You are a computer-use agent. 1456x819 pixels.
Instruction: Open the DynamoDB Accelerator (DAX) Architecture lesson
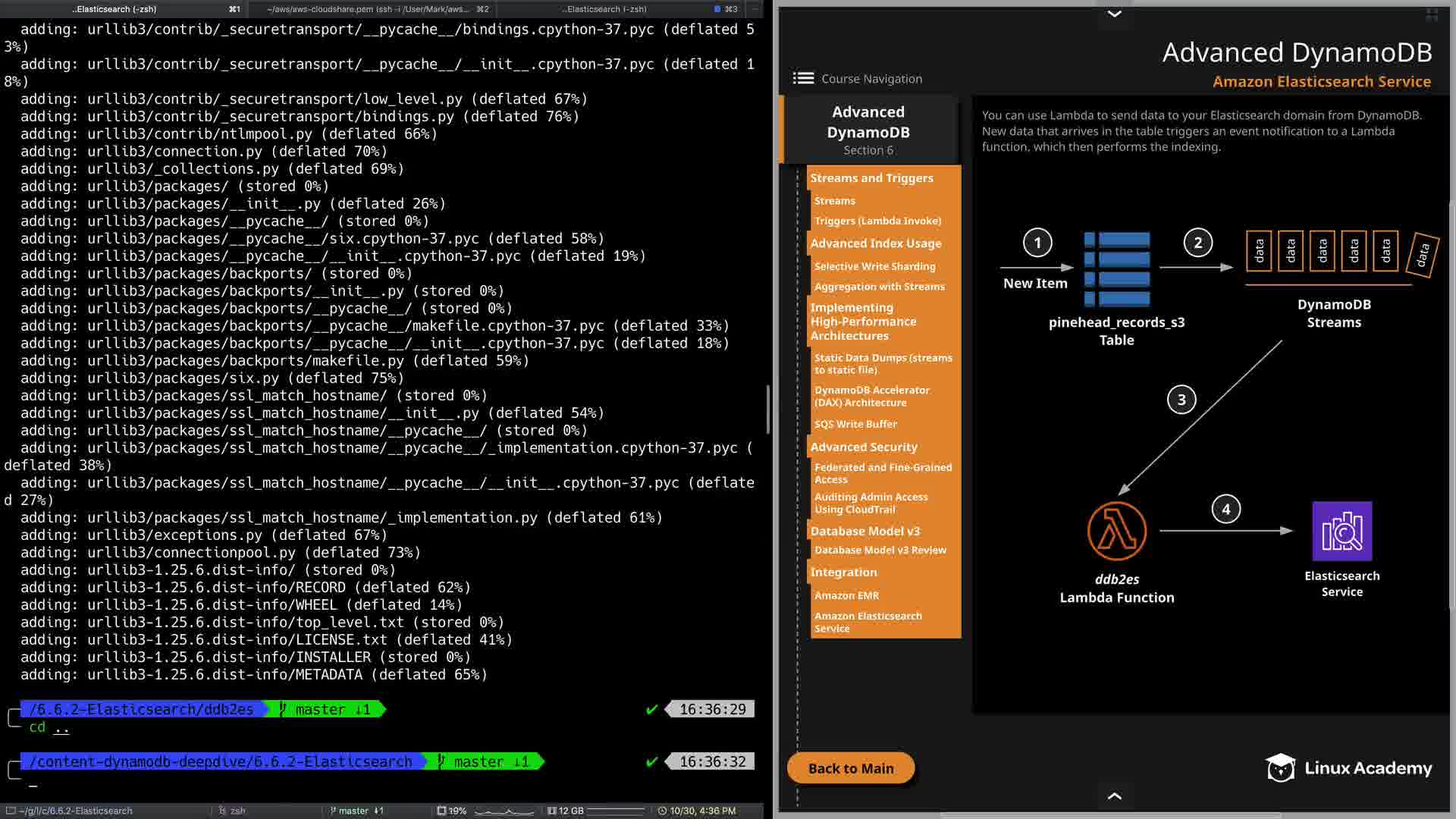[871, 396]
